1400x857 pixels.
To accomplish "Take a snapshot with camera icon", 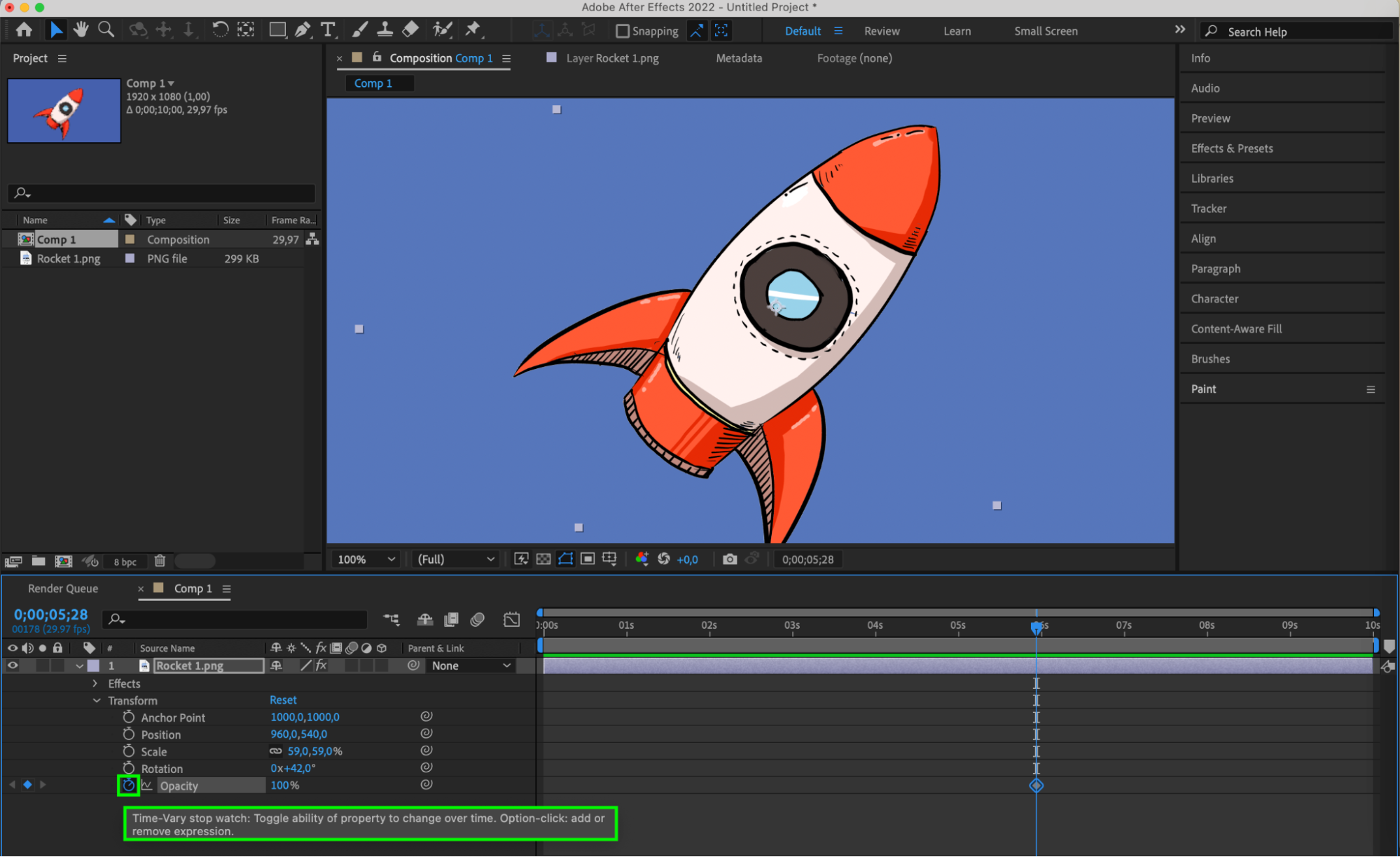I will click(x=730, y=559).
